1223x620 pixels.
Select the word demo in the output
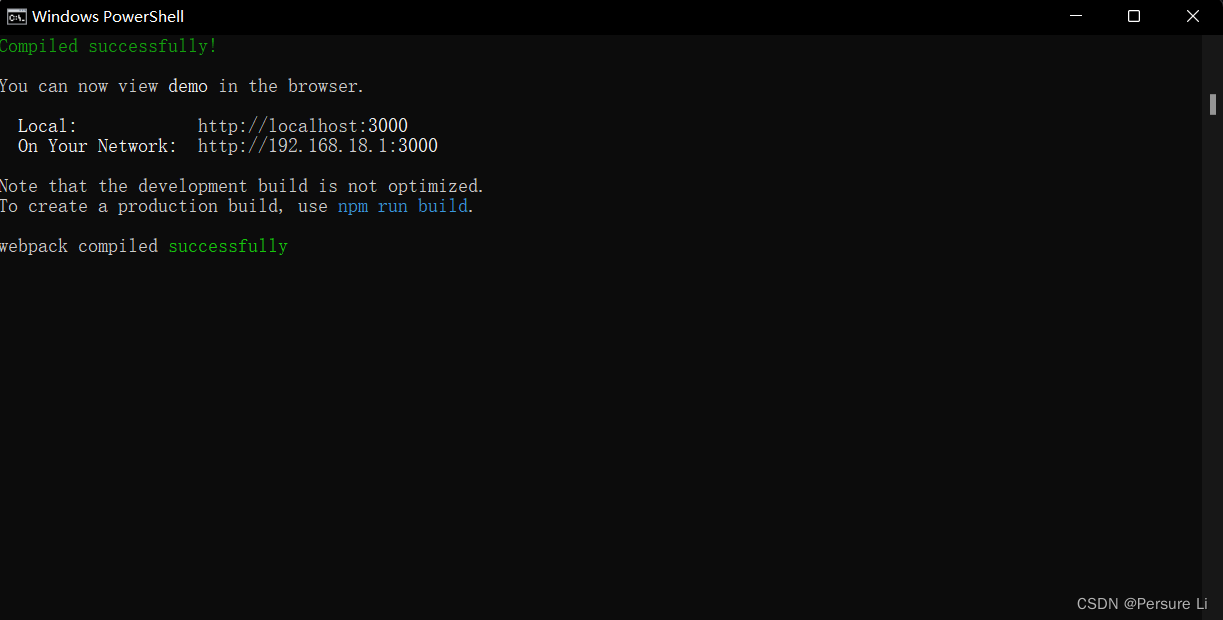coord(188,85)
